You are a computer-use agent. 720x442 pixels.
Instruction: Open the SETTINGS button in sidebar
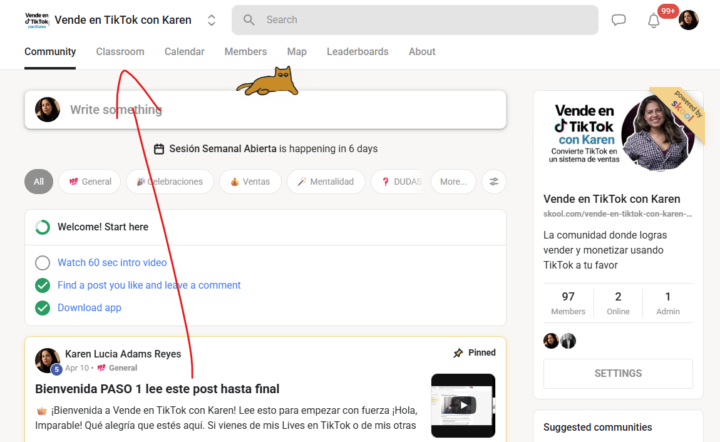tap(618, 374)
